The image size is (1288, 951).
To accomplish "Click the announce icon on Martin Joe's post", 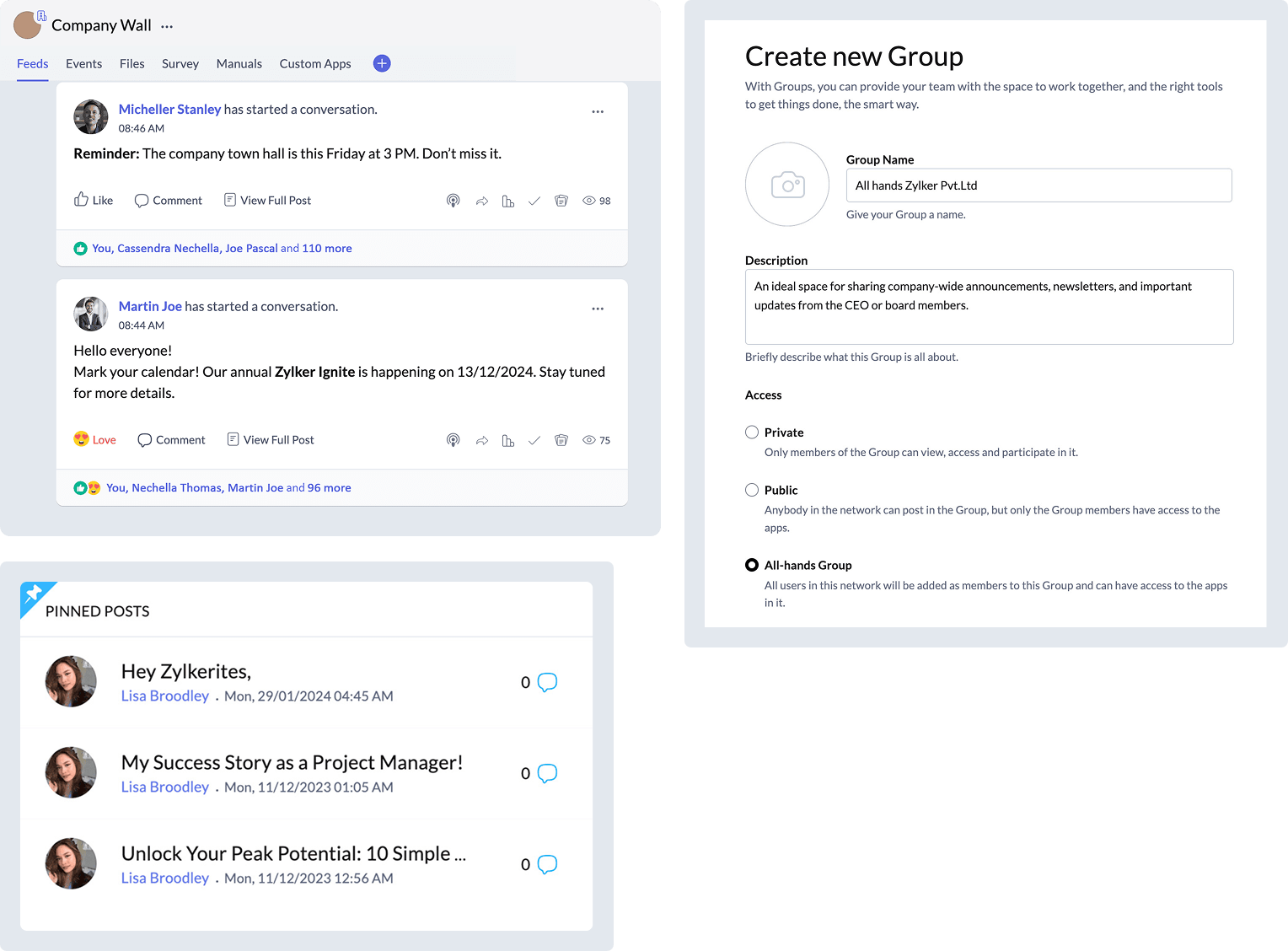I will [453, 440].
